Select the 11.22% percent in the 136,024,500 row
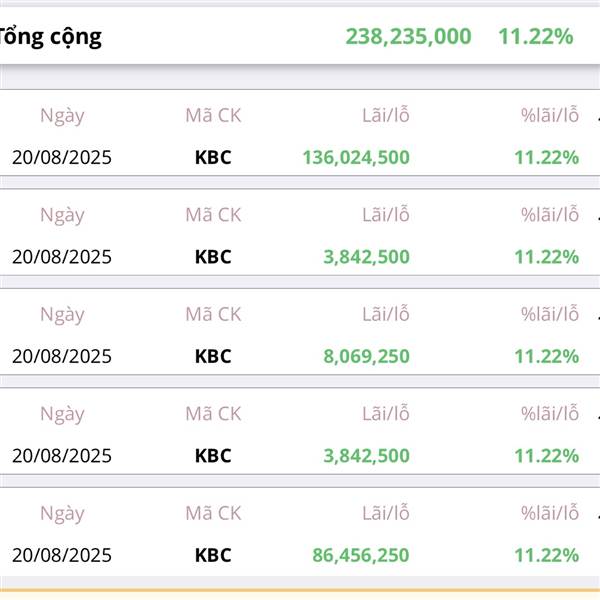 546,157
